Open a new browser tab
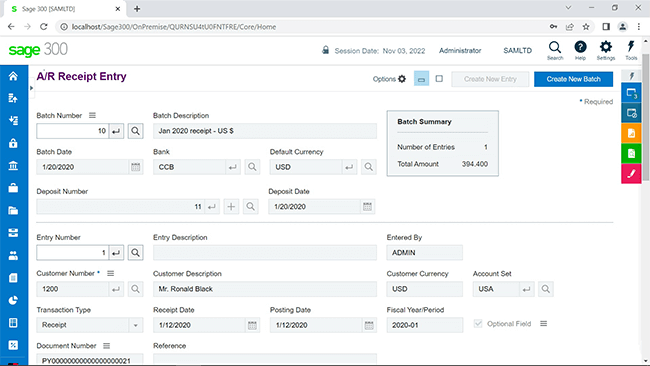 (x=137, y=8)
